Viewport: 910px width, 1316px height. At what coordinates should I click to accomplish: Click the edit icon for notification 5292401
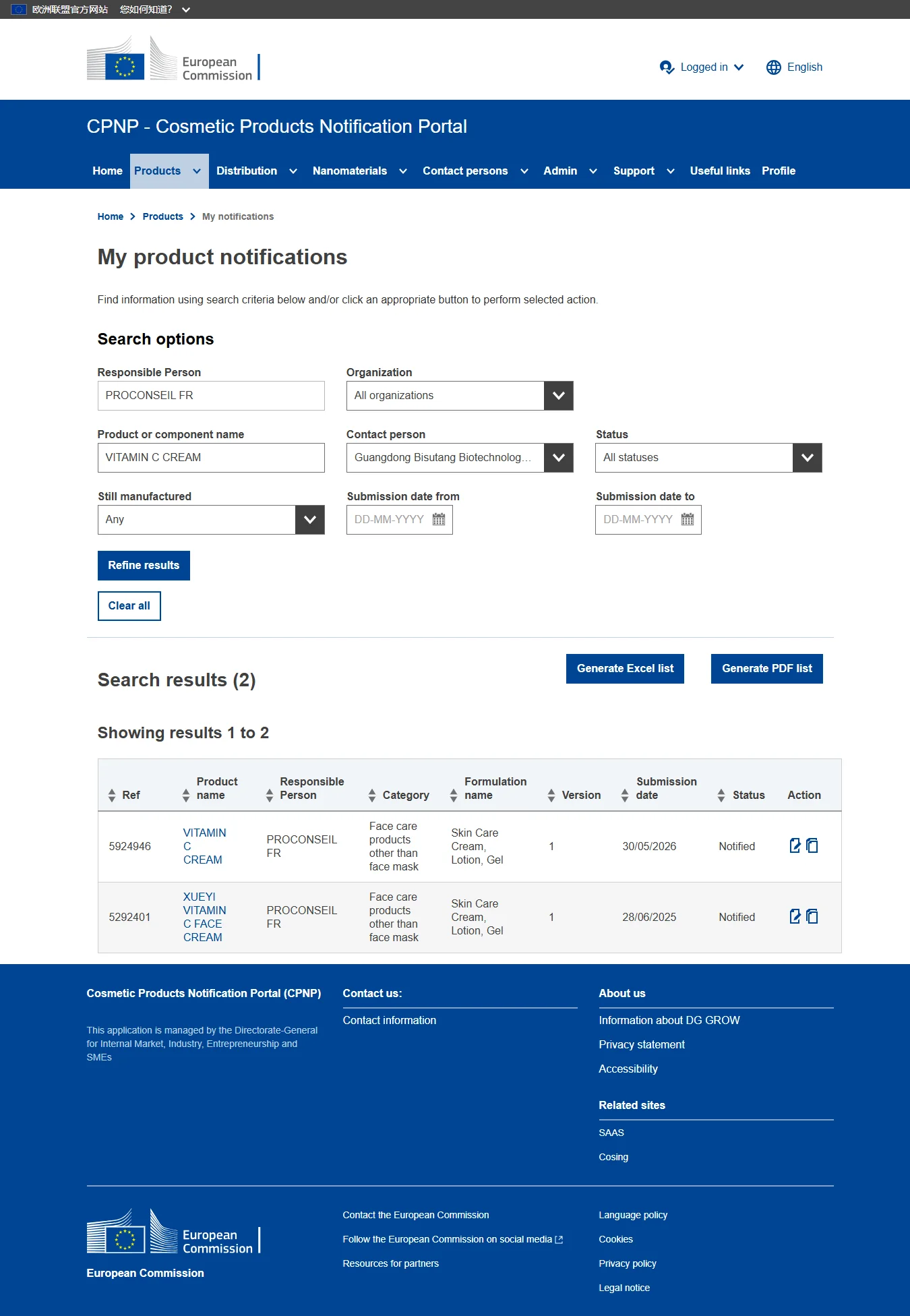795,916
